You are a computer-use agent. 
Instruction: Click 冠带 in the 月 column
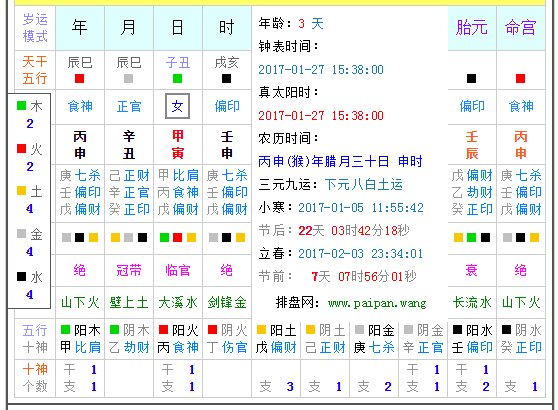point(129,270)
